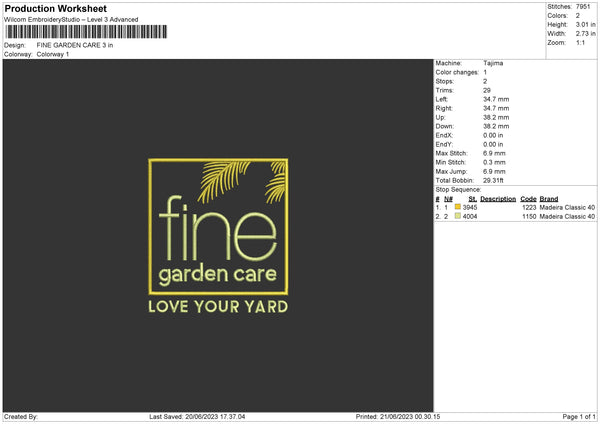Click the 'Code' column header
Screen dimensions: 600x424
coord(528,199)
